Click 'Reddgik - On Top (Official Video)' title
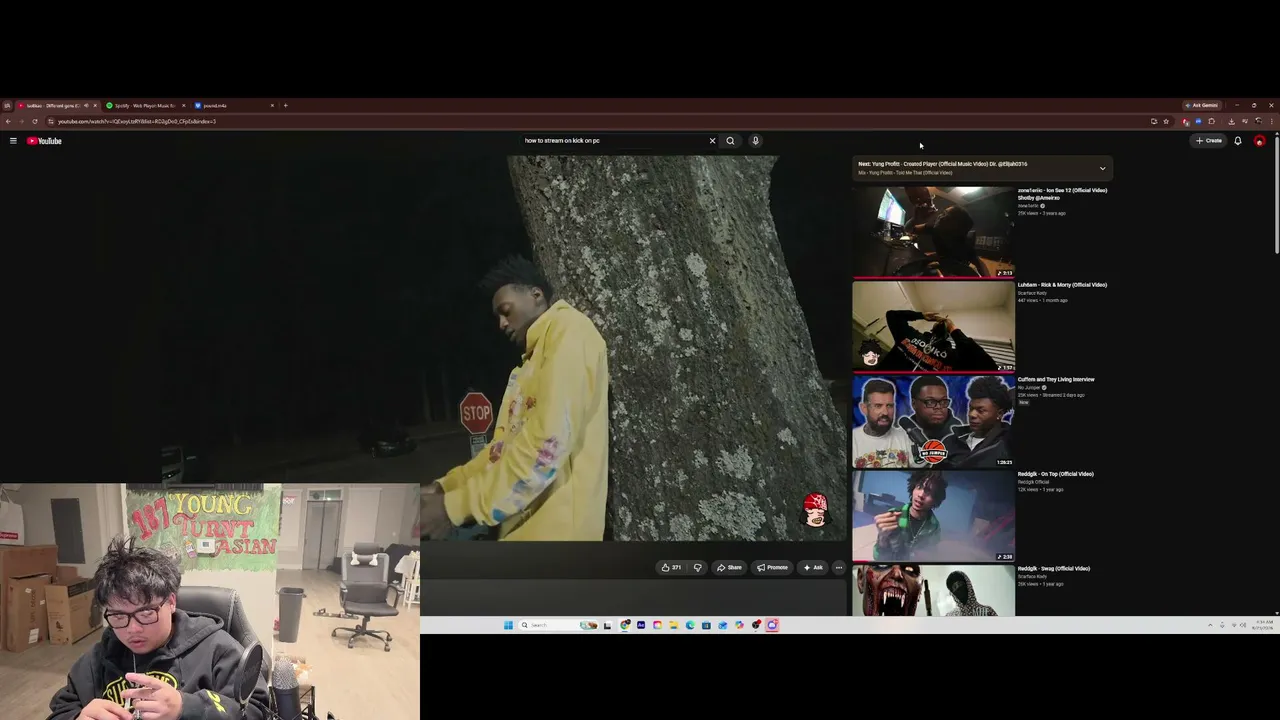This screenshot has width=1280, height=720. [x=1056, y=474]
